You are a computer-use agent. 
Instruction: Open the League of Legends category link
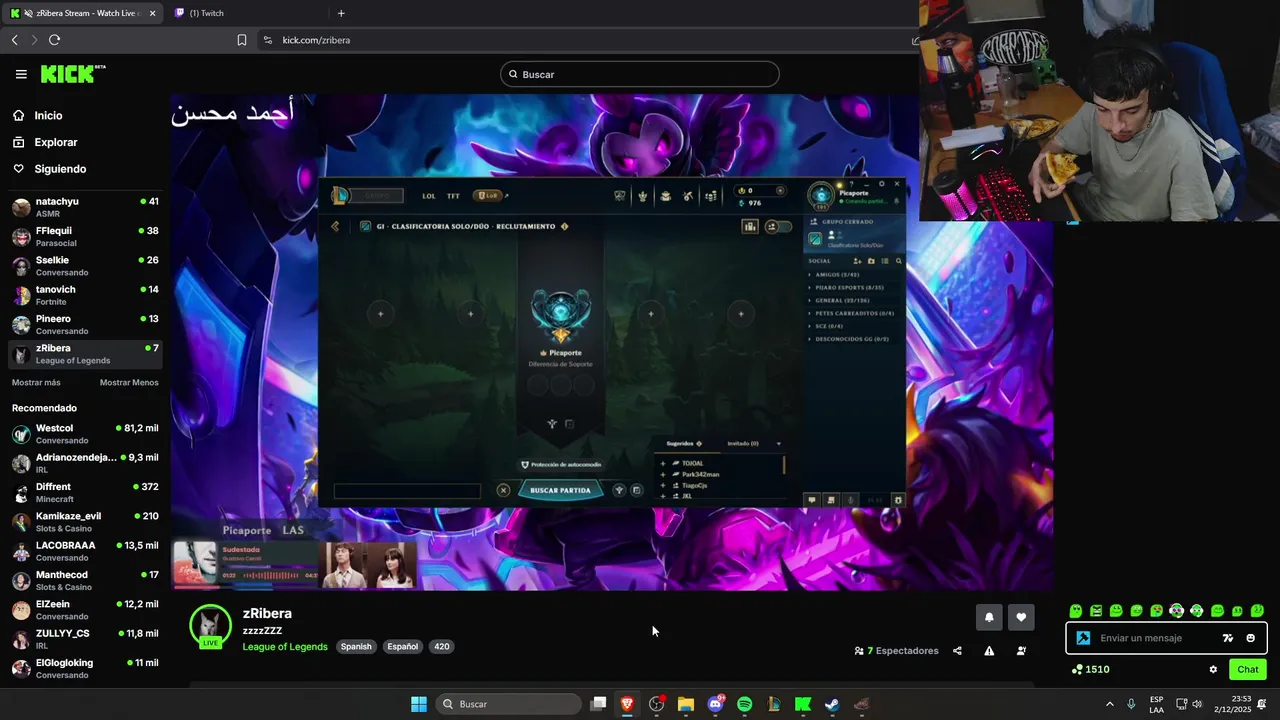point(285,647)
